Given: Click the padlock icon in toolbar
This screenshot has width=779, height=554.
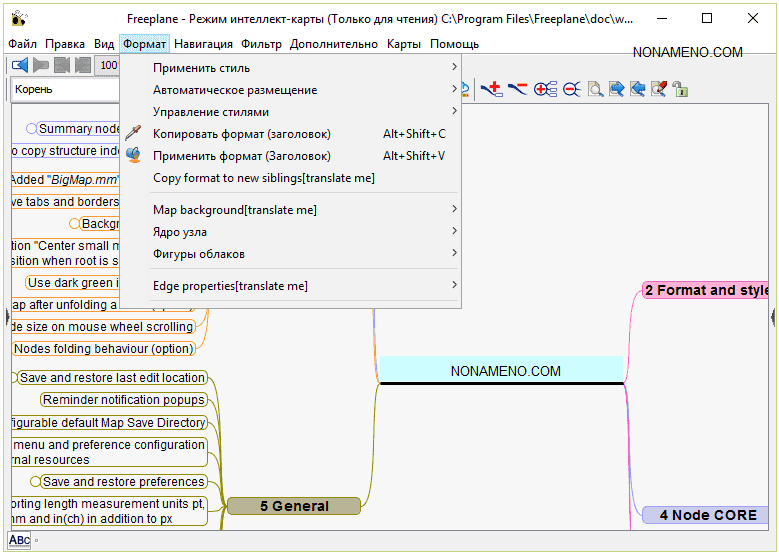Looking at the screenshot, I should pyautogui.click(x=680, y=89).
